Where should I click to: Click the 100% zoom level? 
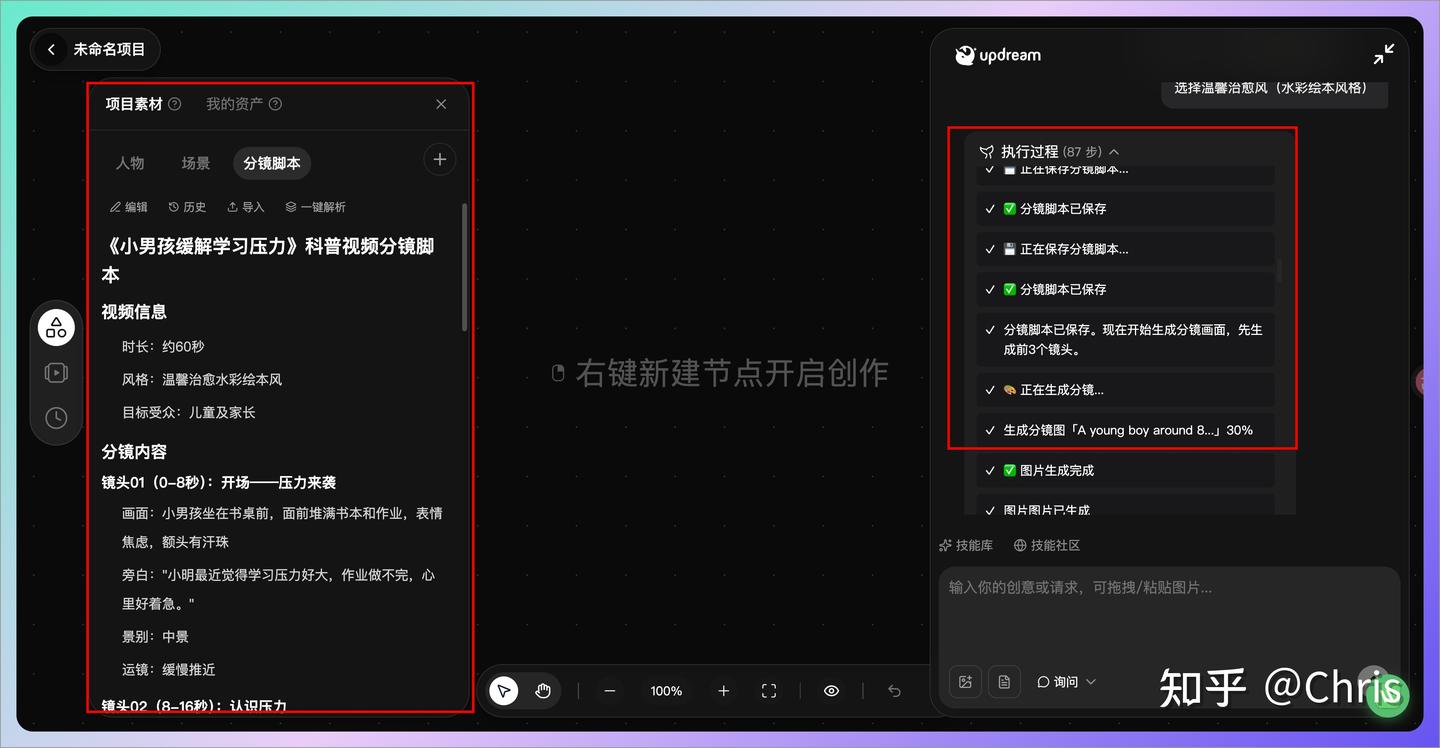tap(666, 691)
